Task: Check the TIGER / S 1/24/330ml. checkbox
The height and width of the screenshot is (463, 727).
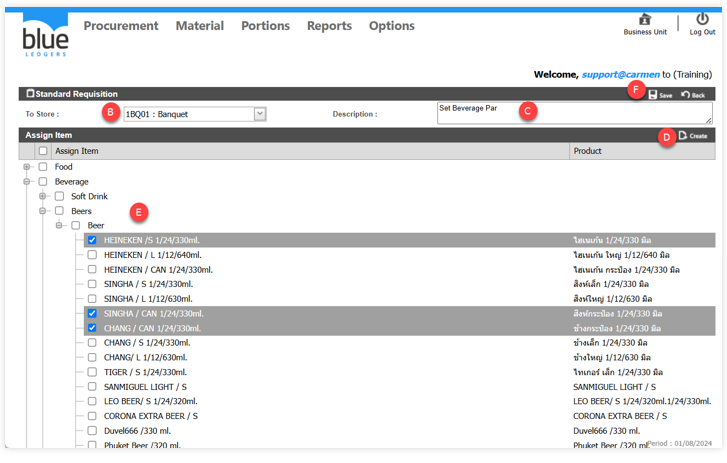Action: pyautogui.click(x=92, y=372)
